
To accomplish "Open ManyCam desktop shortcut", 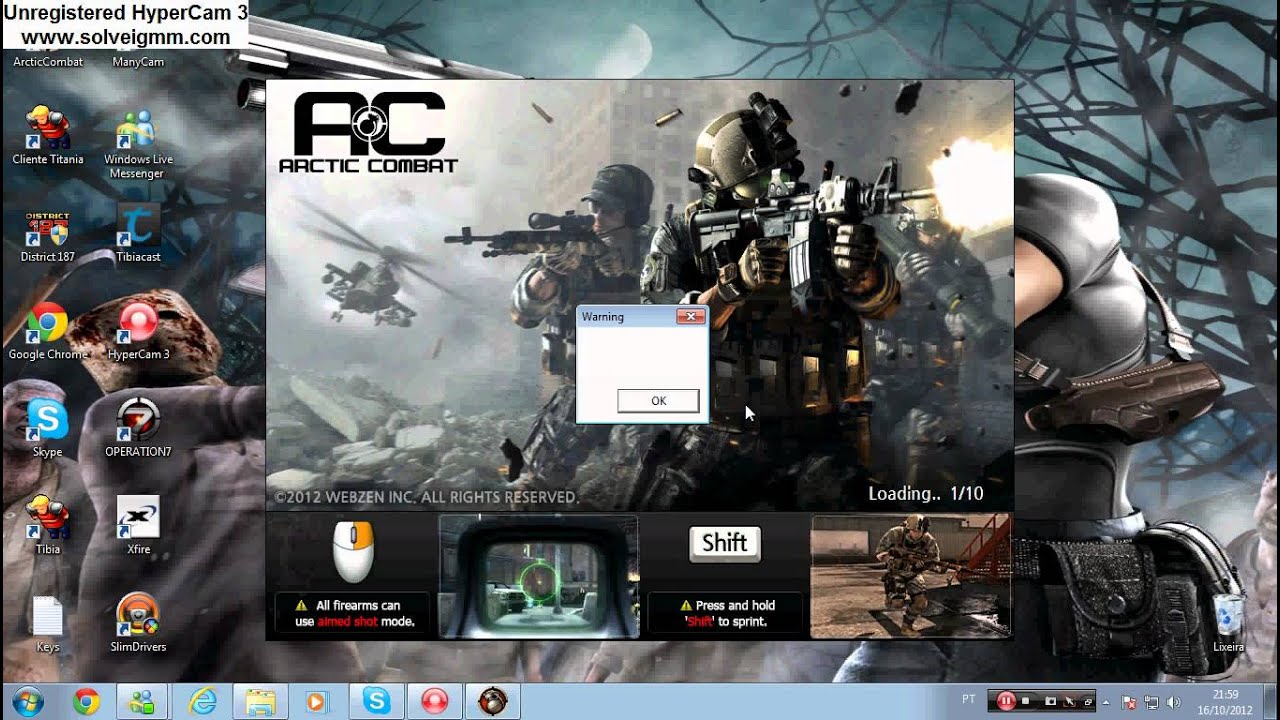I will 138,60.
